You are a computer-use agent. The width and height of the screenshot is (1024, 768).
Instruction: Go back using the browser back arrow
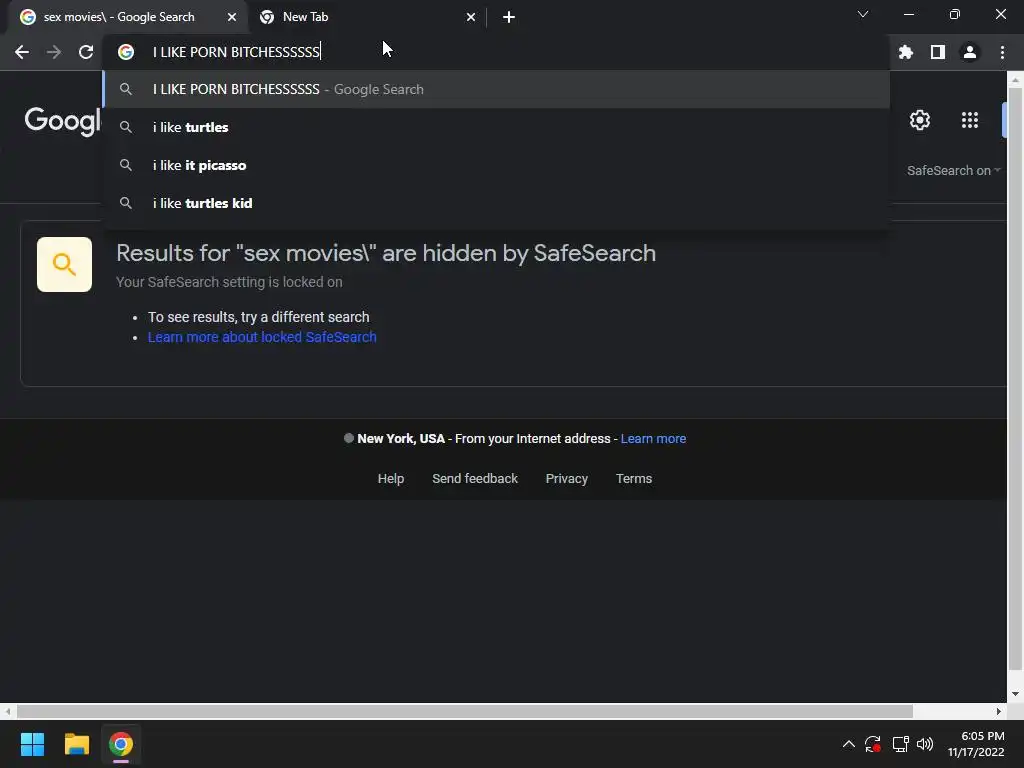coord(22,52)
